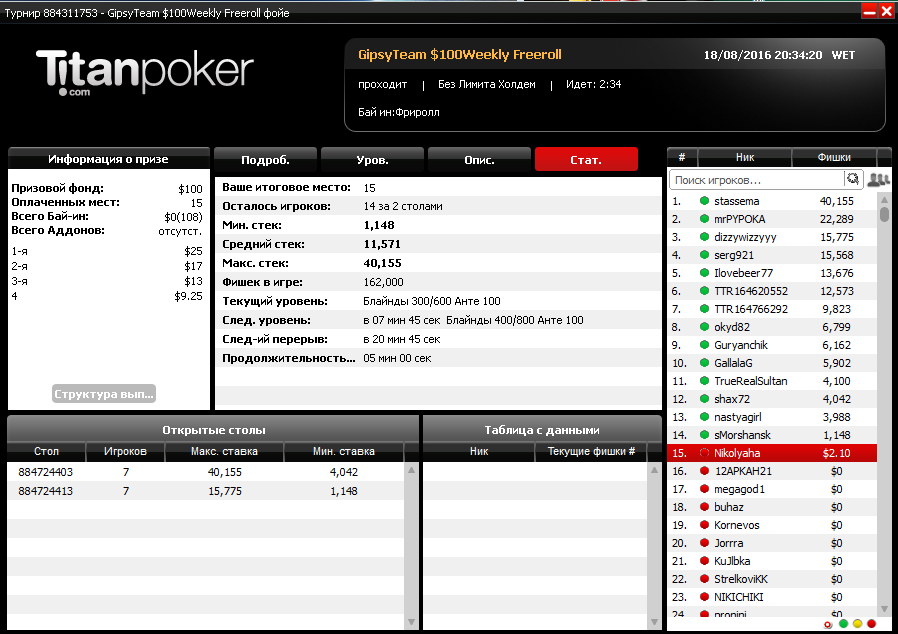The image size is (898, 634).
Task: Click the yellow legend dot below player list
Action: (x=857, y=624)
